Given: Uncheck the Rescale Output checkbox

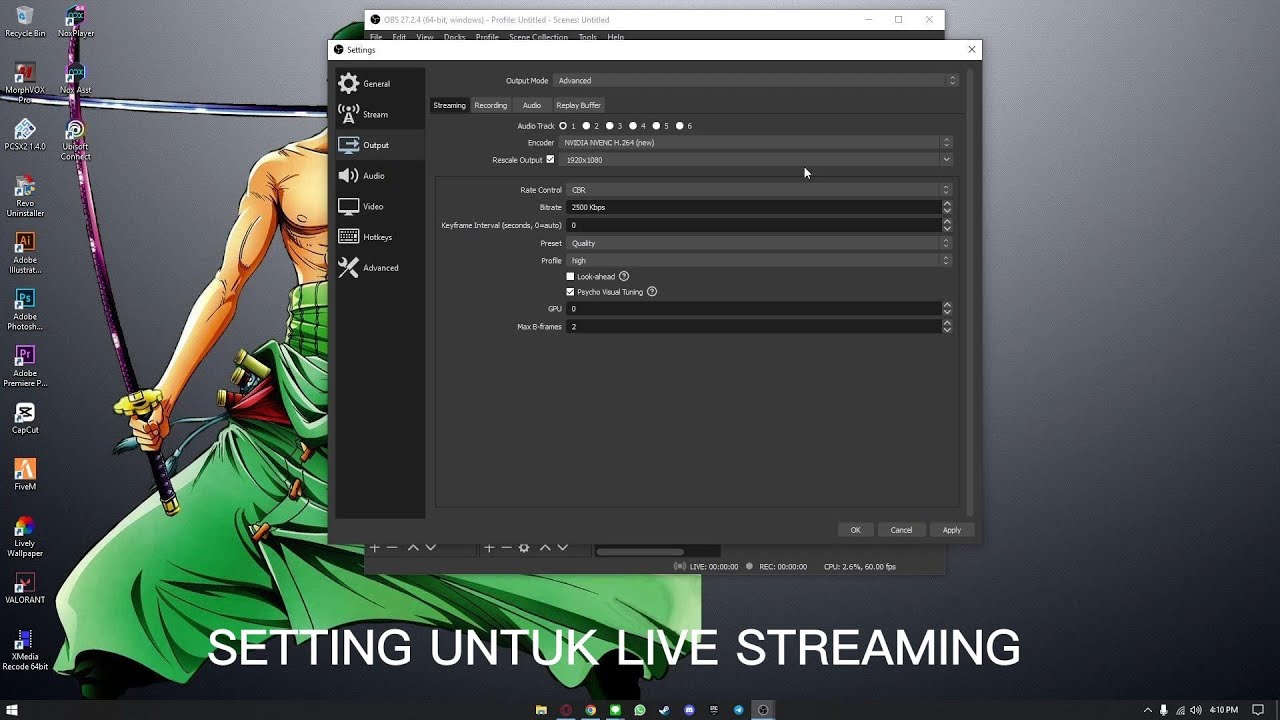Looking at the screenshot, I should pyautogui.click(x=550, y=159).
